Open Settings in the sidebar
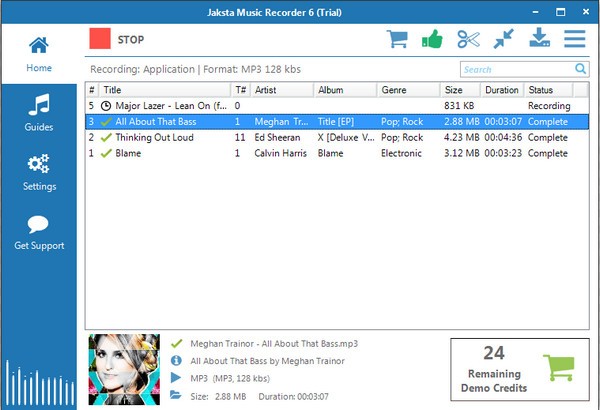The height and width of the screenshot is (410, 600). [x=39, y=172]
